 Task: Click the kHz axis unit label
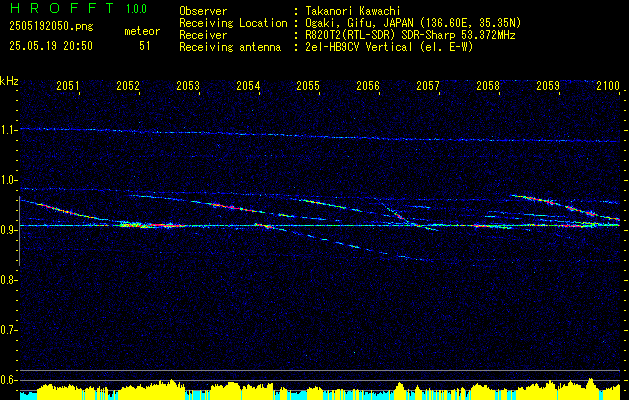tap(9, 81)
